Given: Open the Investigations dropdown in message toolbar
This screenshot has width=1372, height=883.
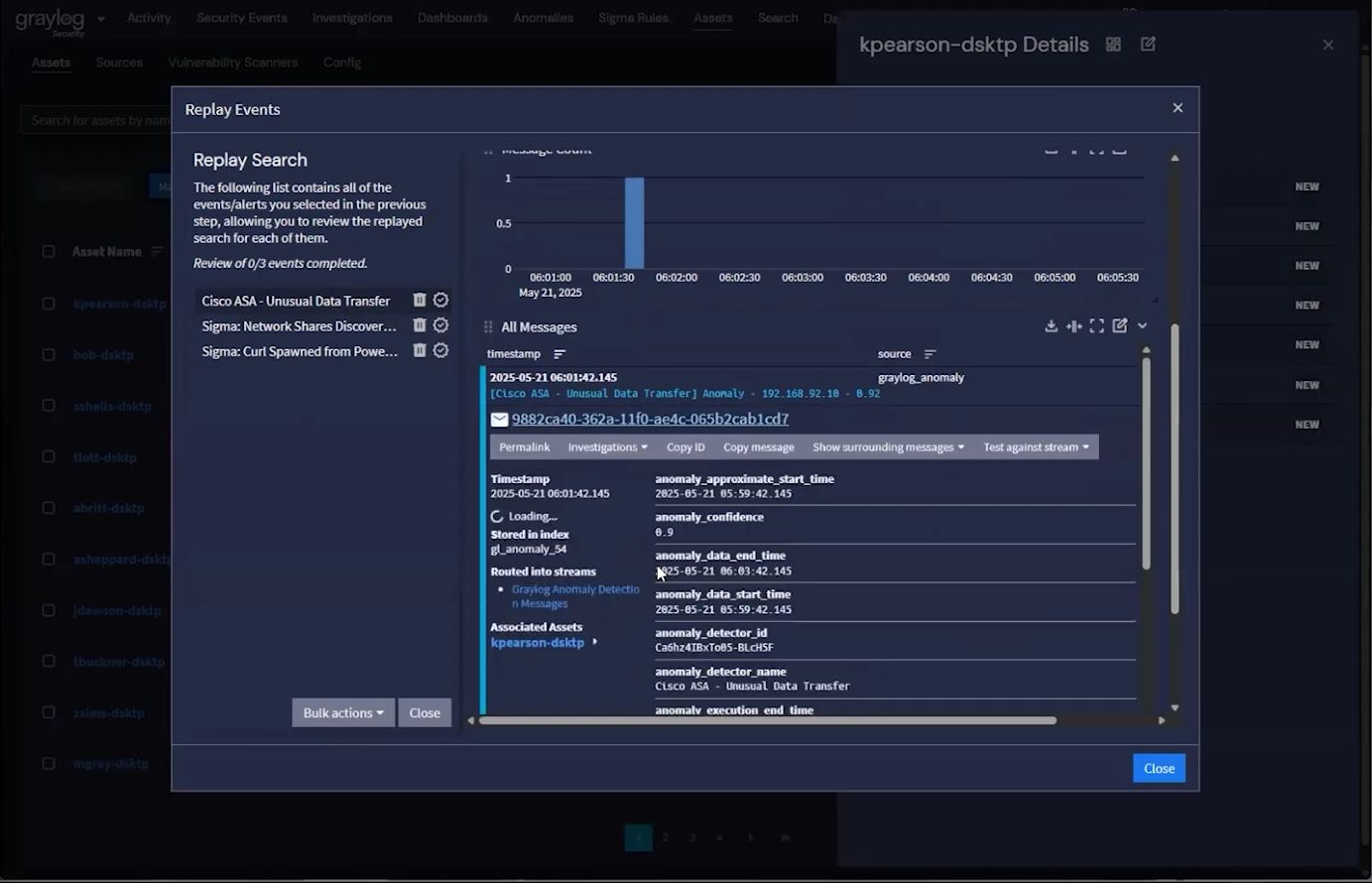Looking at the screenshot, I should pyautogui.click(x=607, y=447).
